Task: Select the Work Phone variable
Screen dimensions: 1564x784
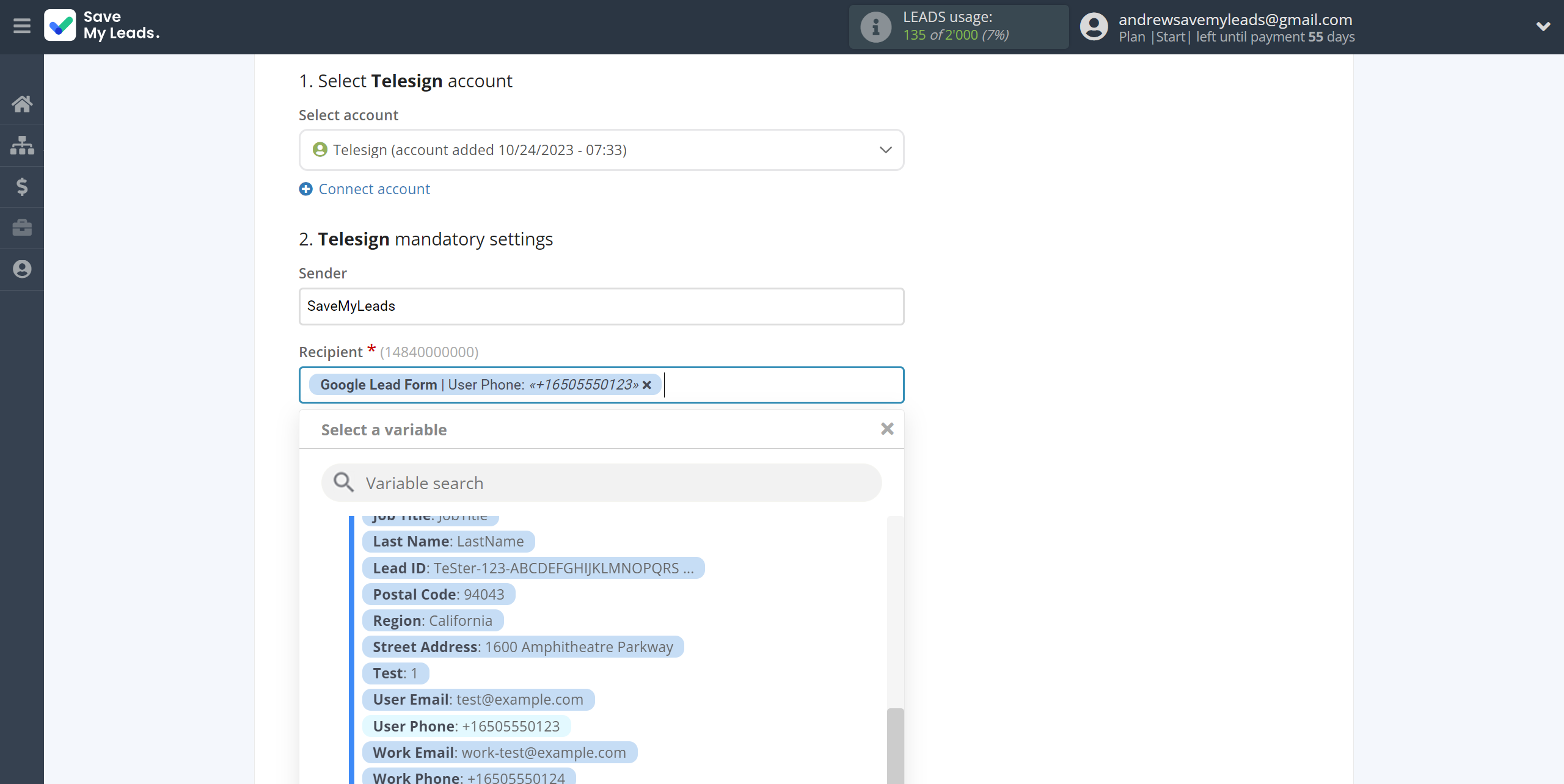Action: (469, 777)
